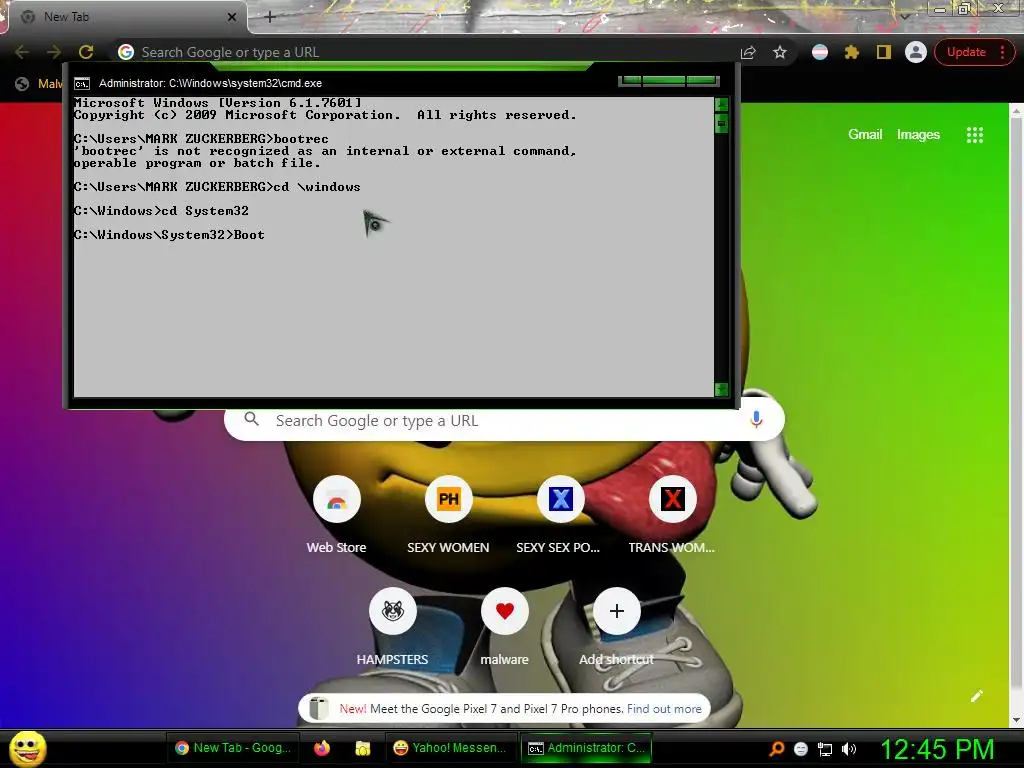Viewport: 1024px width, 768px height.
Task: Click the customize page pencil icon
Action: point(976,696)
